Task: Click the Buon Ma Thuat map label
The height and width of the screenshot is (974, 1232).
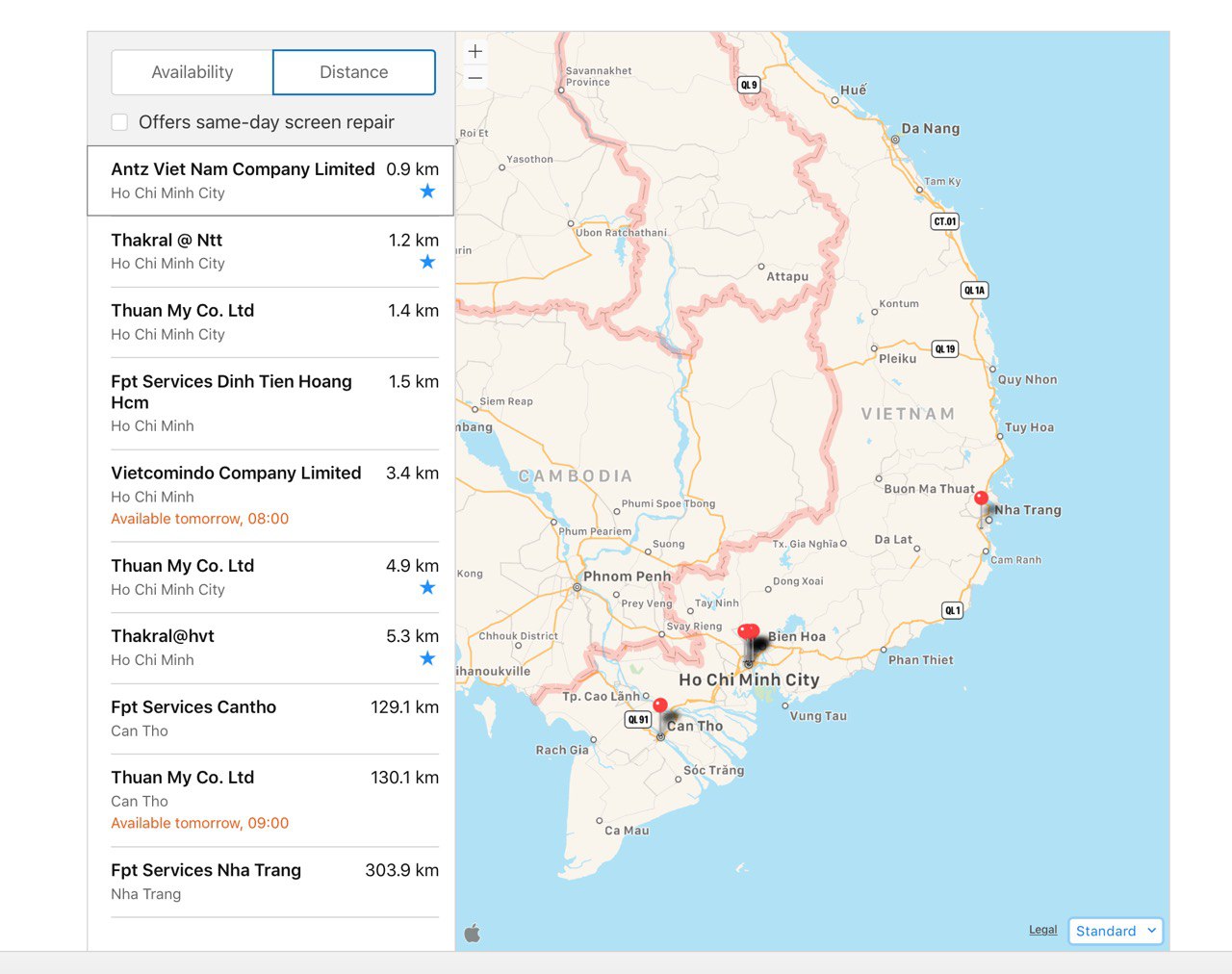Action: [x=929, y=489]
